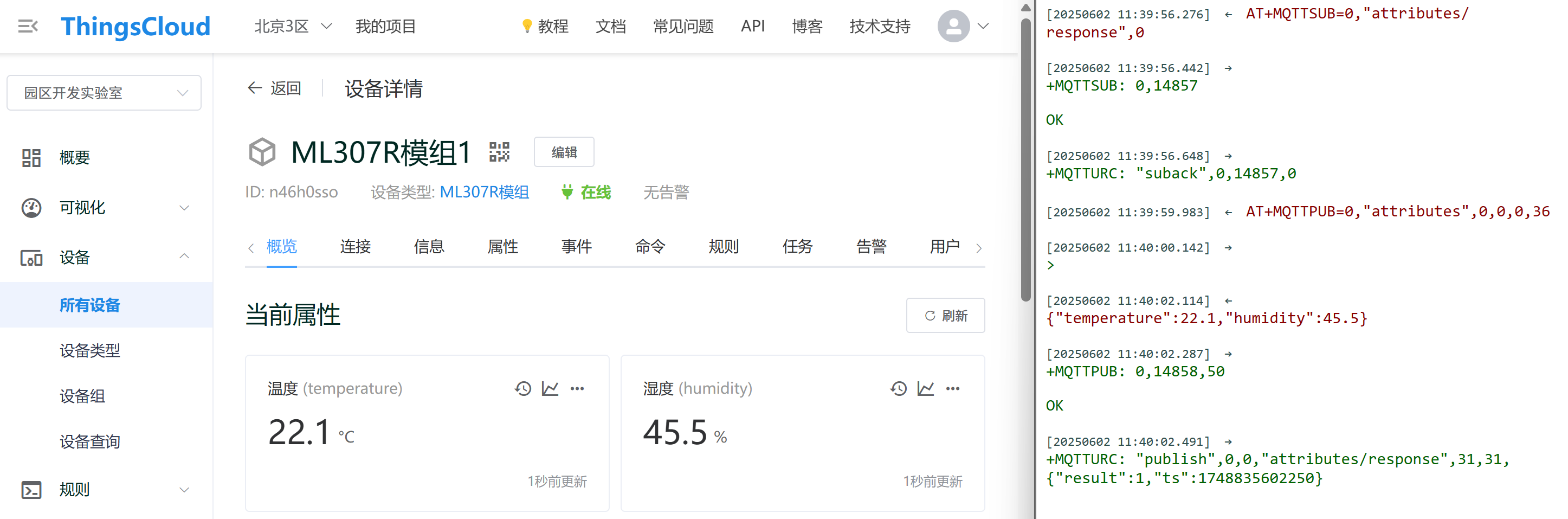
Task: Collapse the sidebar with the hamburger icon
Action: click(x=28, y=26)
